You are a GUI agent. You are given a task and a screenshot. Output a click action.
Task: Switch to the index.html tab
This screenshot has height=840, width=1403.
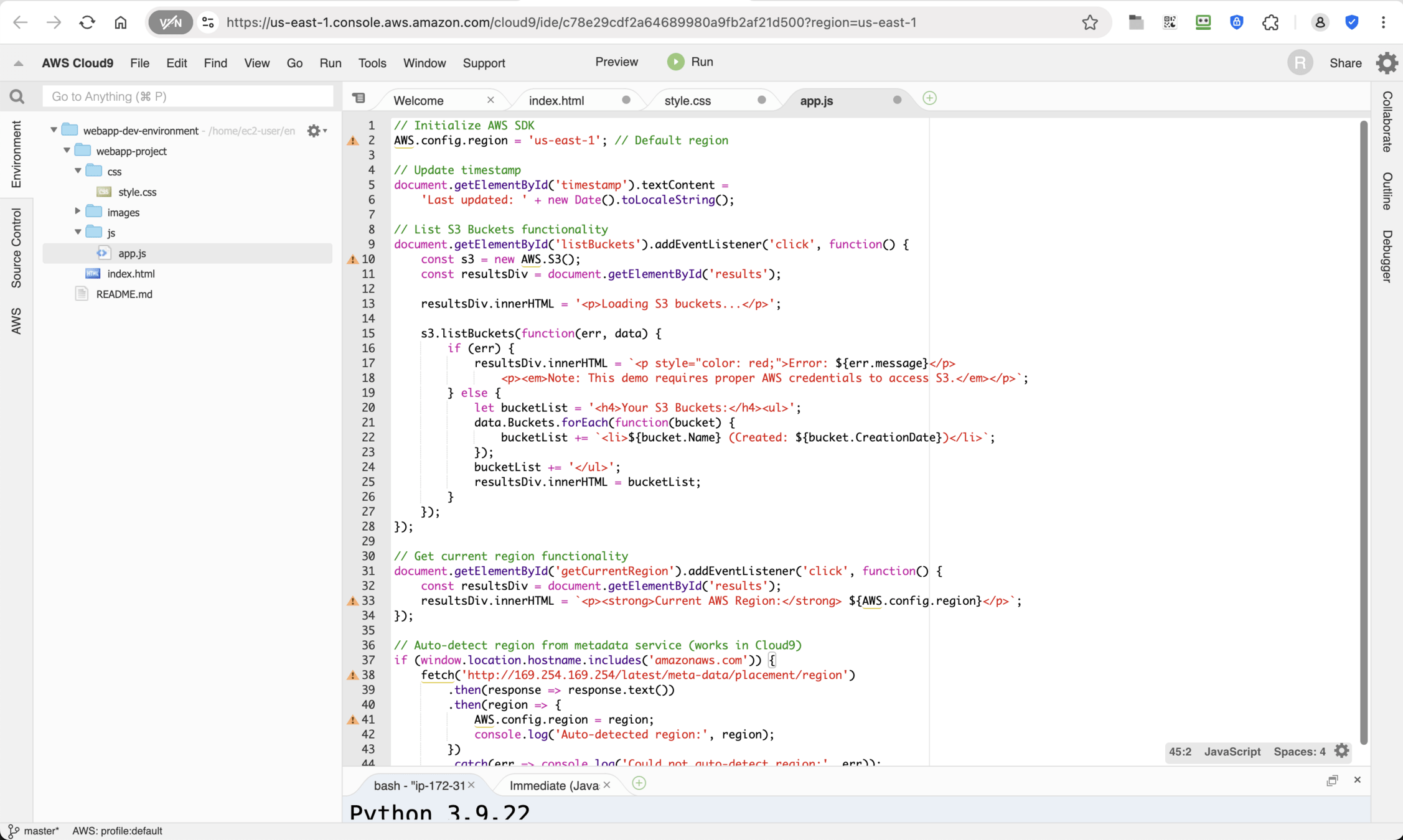pyautogui.click(x=556, y=100)
